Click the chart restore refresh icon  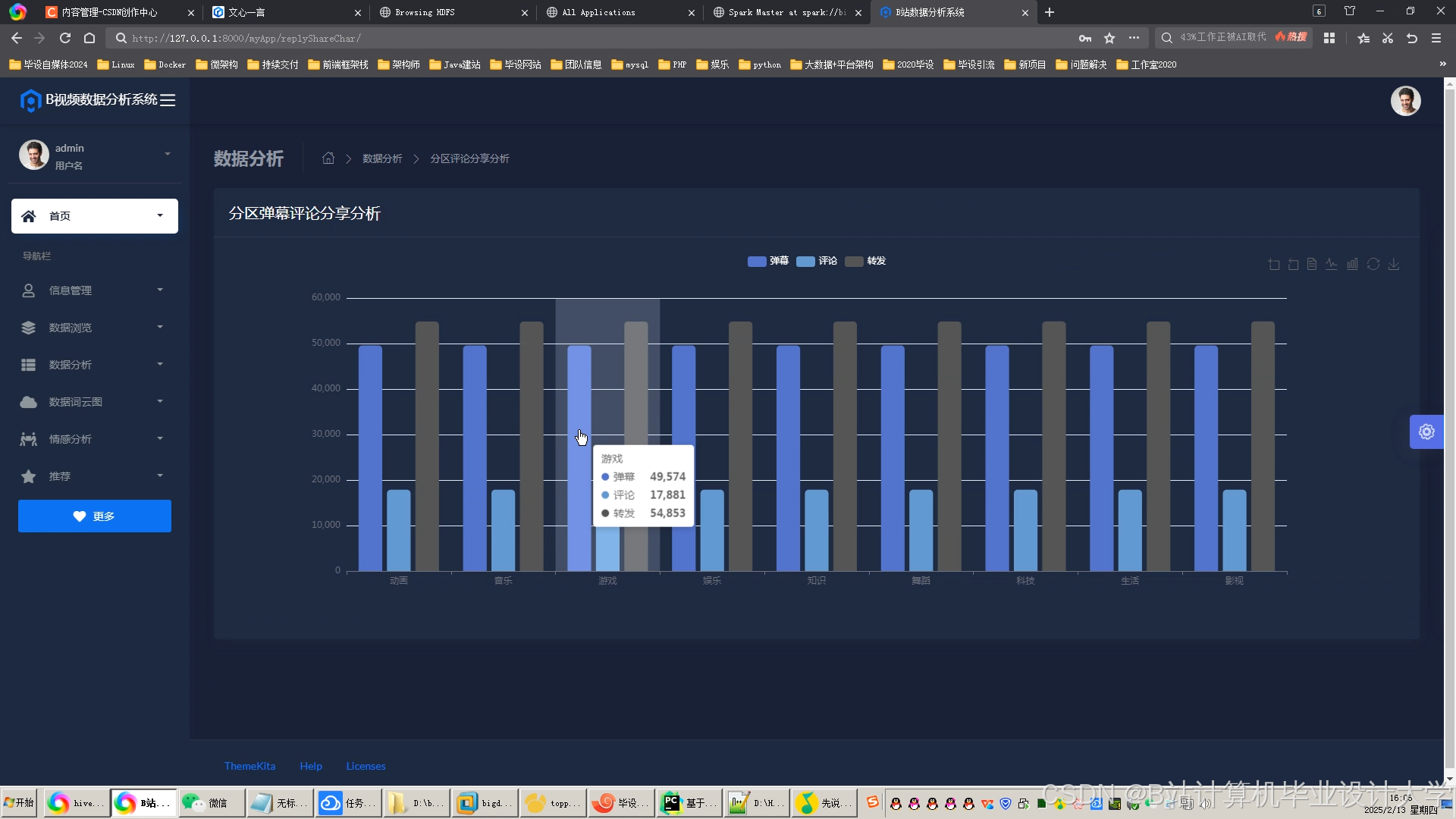(x=1373, y=265)
